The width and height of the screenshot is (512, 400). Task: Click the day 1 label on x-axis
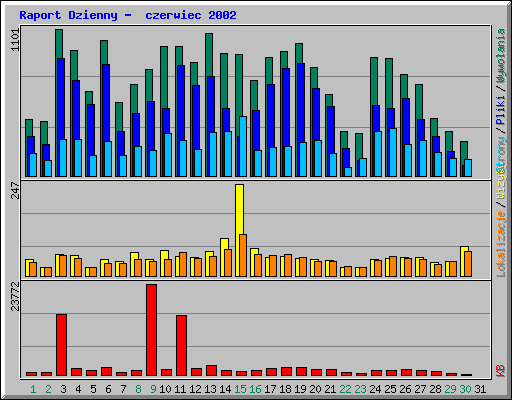tap(33, 389)
